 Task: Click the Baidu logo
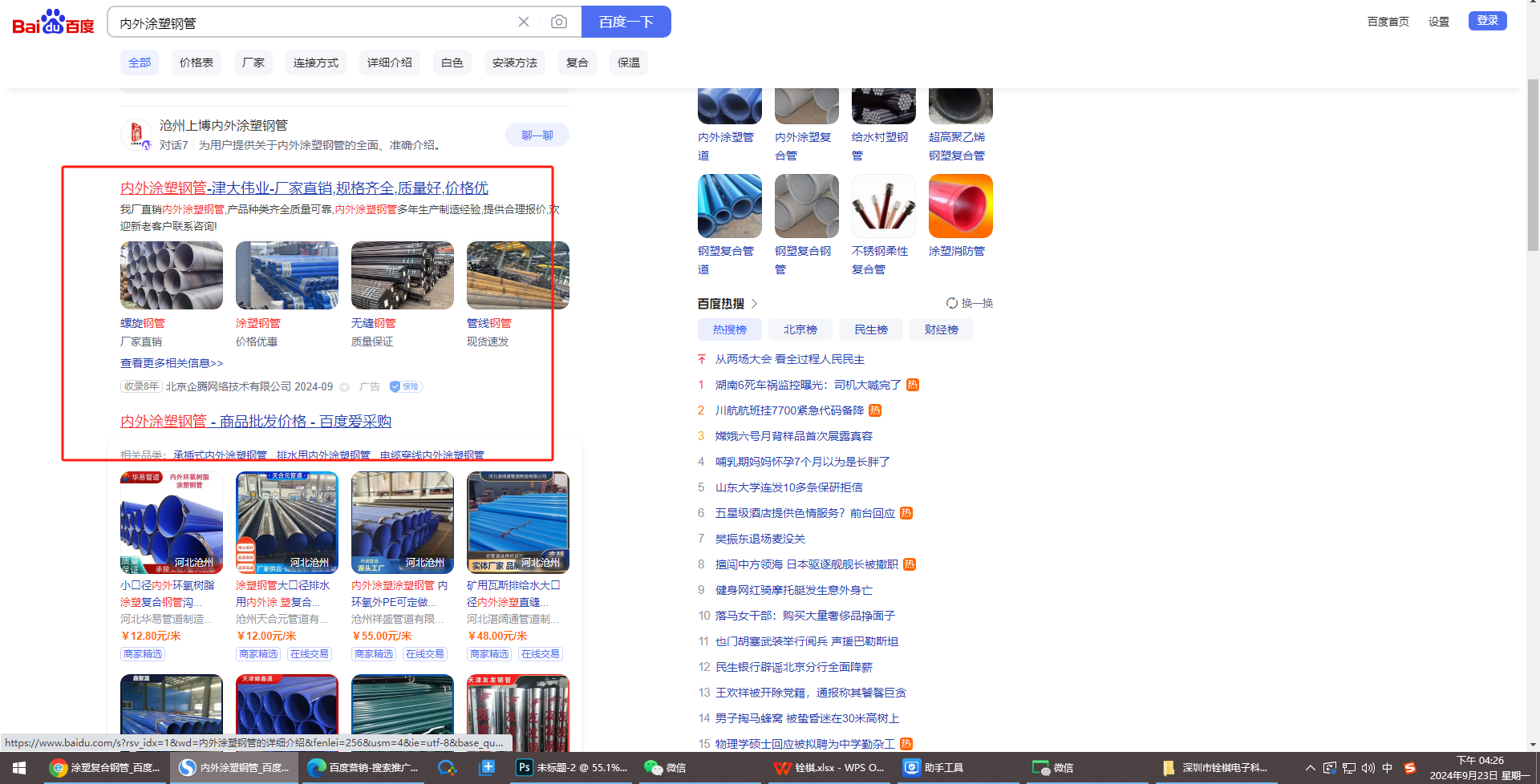pos(53,22)
